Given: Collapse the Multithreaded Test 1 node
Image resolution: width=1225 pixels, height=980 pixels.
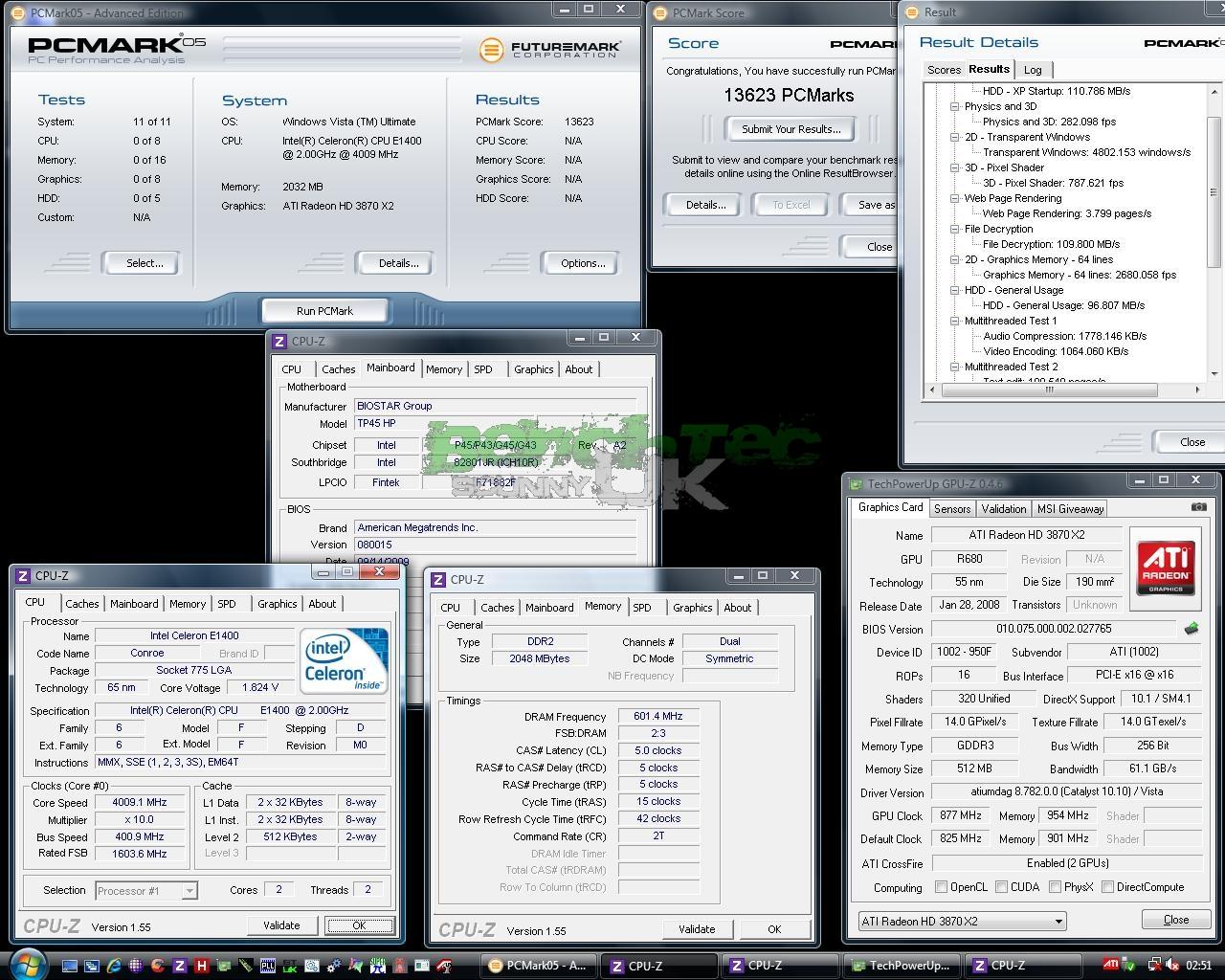Looking at the screenshot, I should click(x=955, y=321).
